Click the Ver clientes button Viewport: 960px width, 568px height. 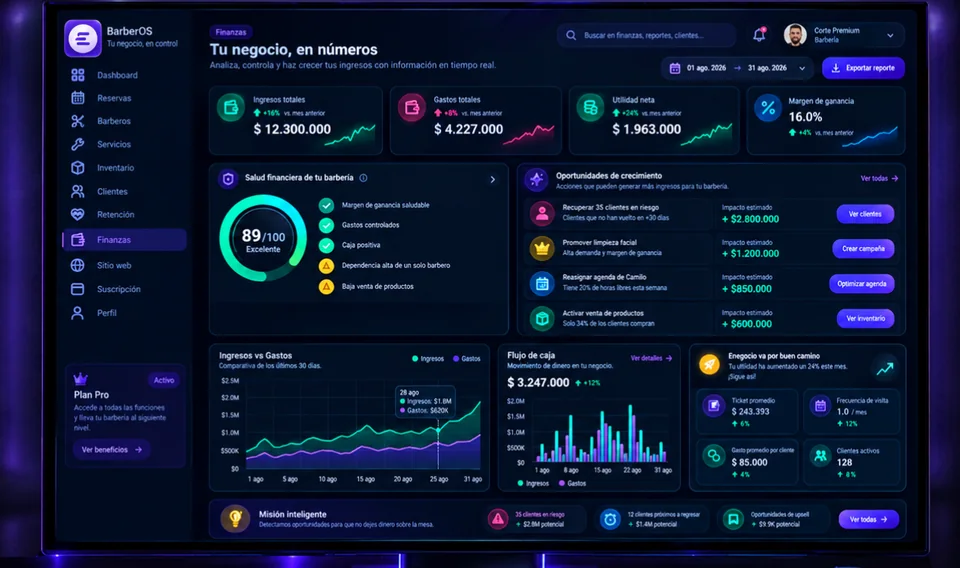[x=865, y=214]
